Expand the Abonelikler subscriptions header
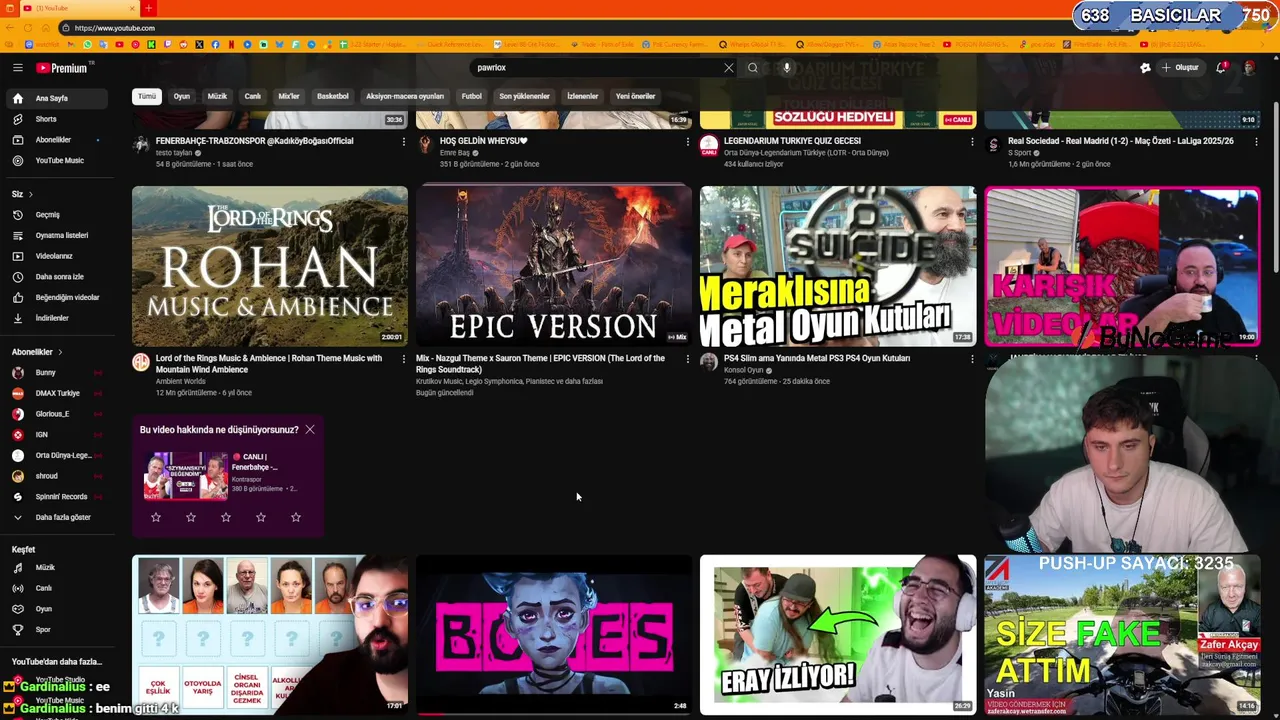 (x=37, y=352)
